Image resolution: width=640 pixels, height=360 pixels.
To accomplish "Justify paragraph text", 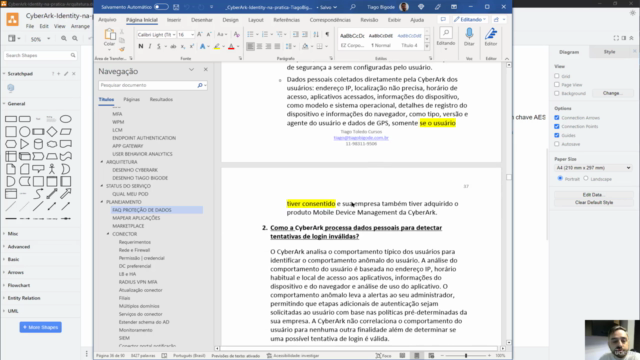I will (277, 47).
